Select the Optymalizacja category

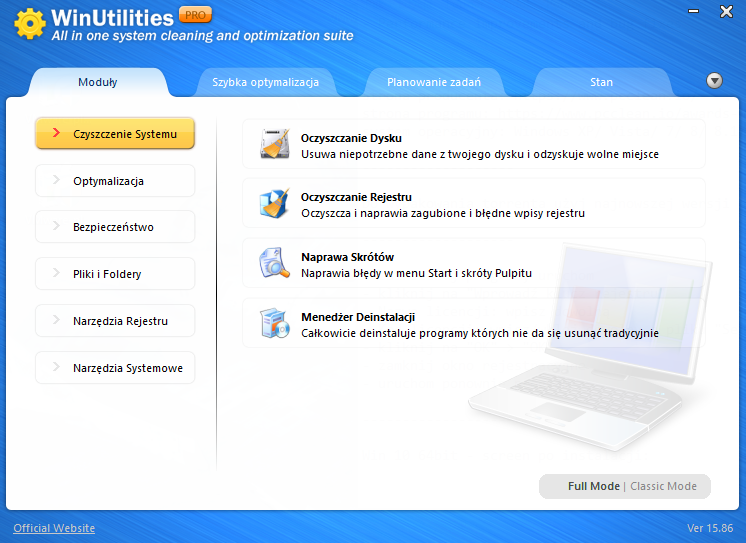115,181
